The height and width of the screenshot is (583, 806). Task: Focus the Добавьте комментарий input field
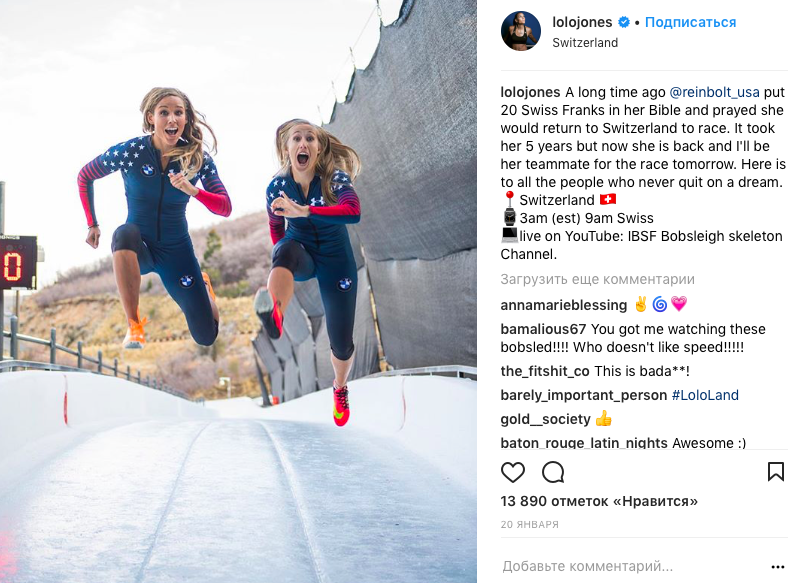(632, 566)
